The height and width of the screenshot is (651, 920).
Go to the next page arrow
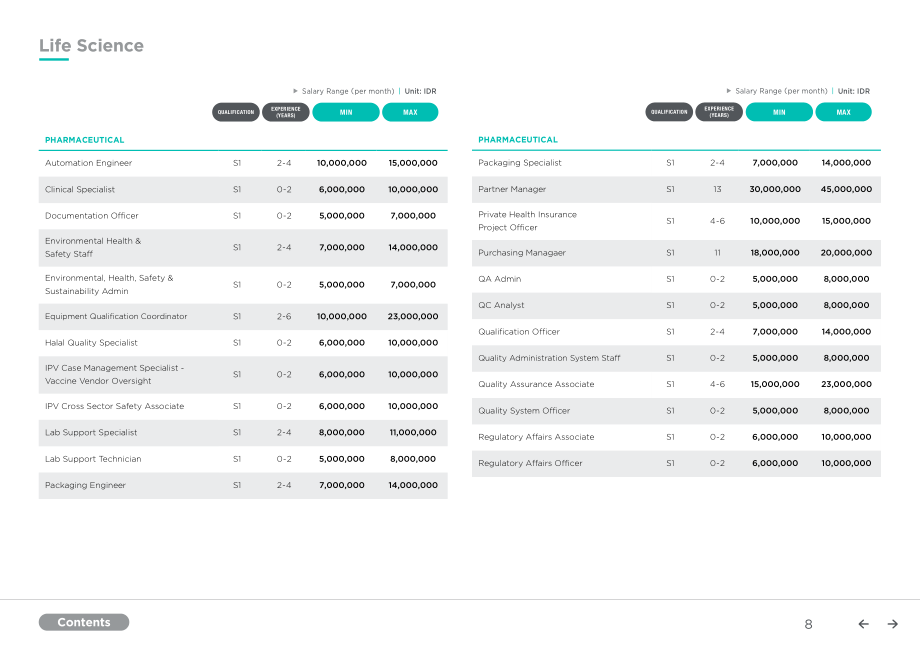pyautogui.click(x=892, y=624)
